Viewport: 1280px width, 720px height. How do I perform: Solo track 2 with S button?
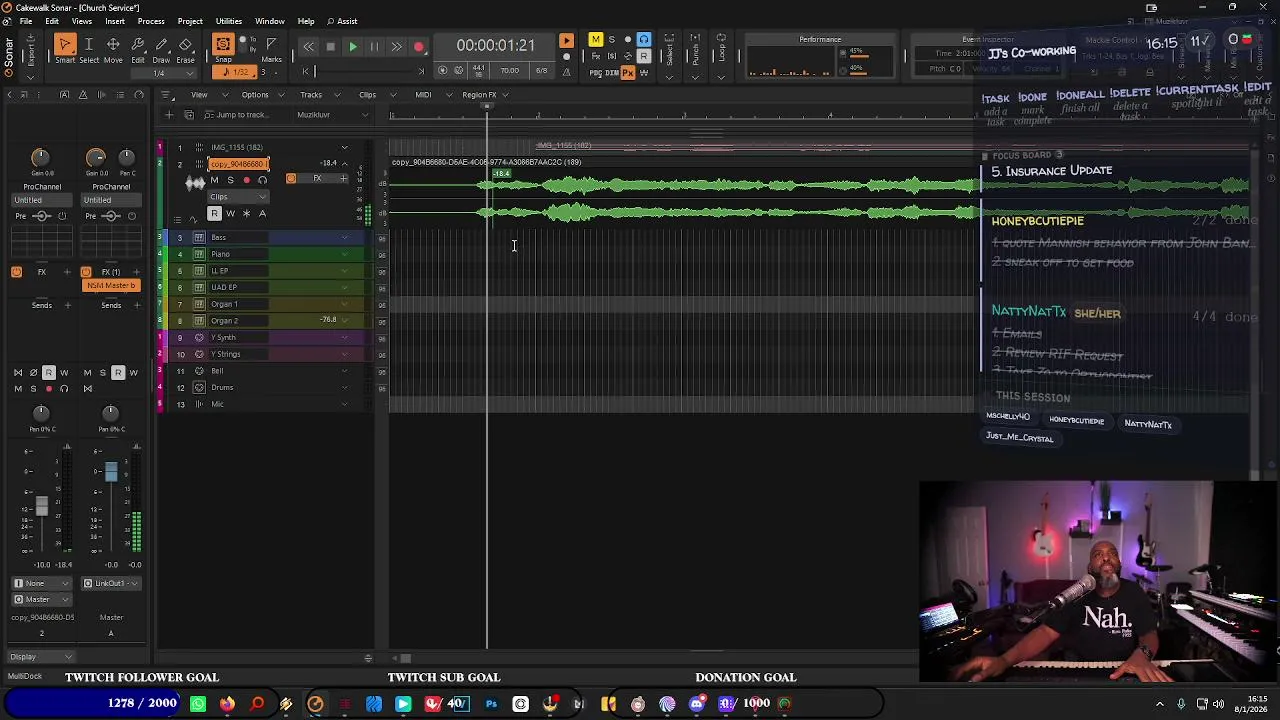pos(230,180)
